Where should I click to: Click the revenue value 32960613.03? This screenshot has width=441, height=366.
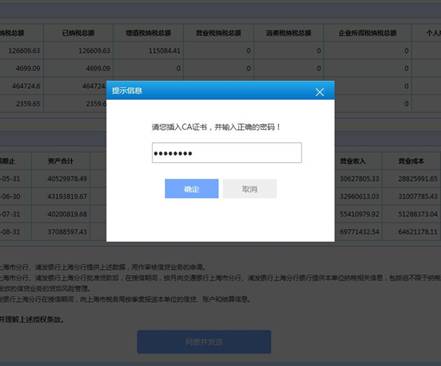coord(359,196)
